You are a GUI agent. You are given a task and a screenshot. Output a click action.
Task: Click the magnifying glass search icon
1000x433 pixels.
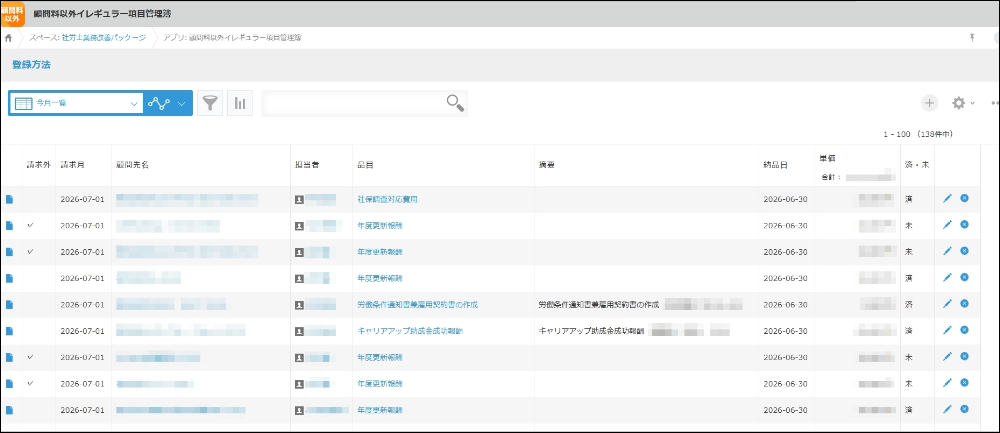[x=455, y=103]
